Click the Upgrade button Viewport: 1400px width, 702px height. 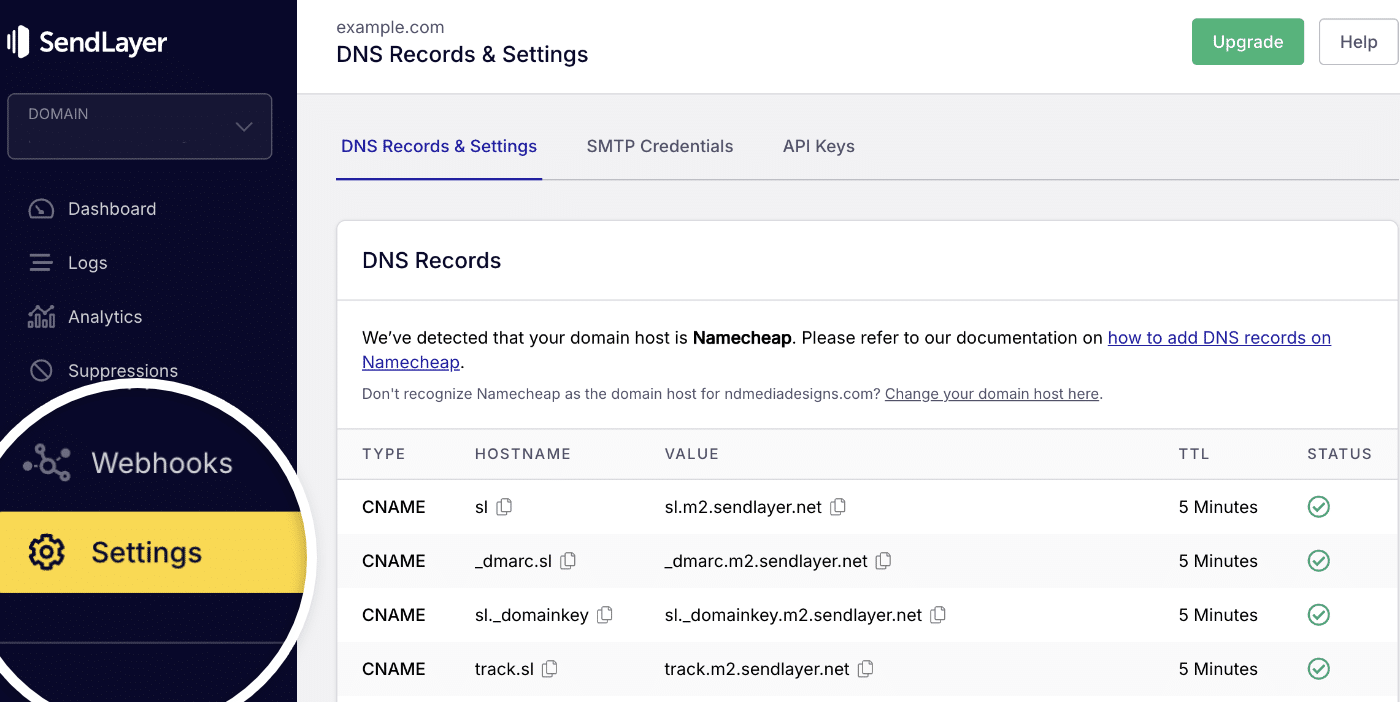(1247, 41)
